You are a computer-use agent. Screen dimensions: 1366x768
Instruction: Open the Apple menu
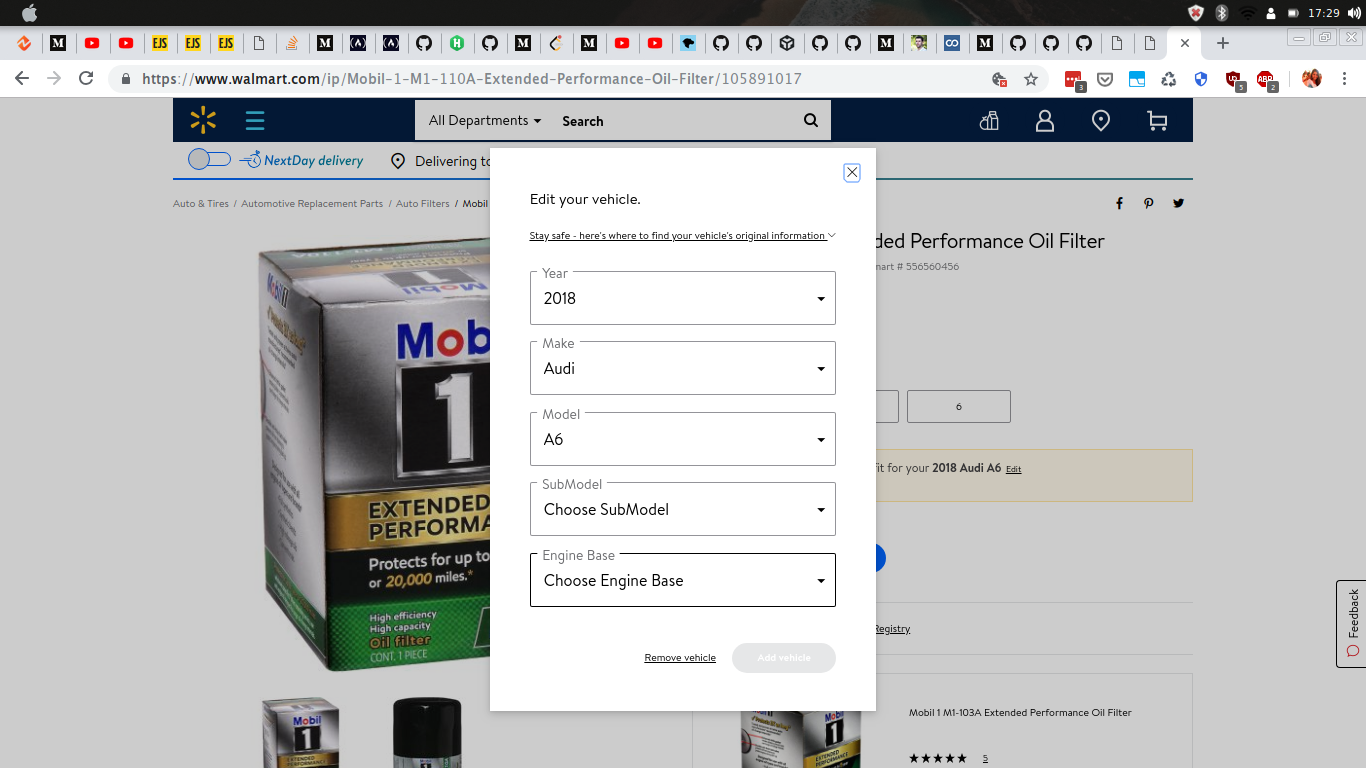(29, 13)
